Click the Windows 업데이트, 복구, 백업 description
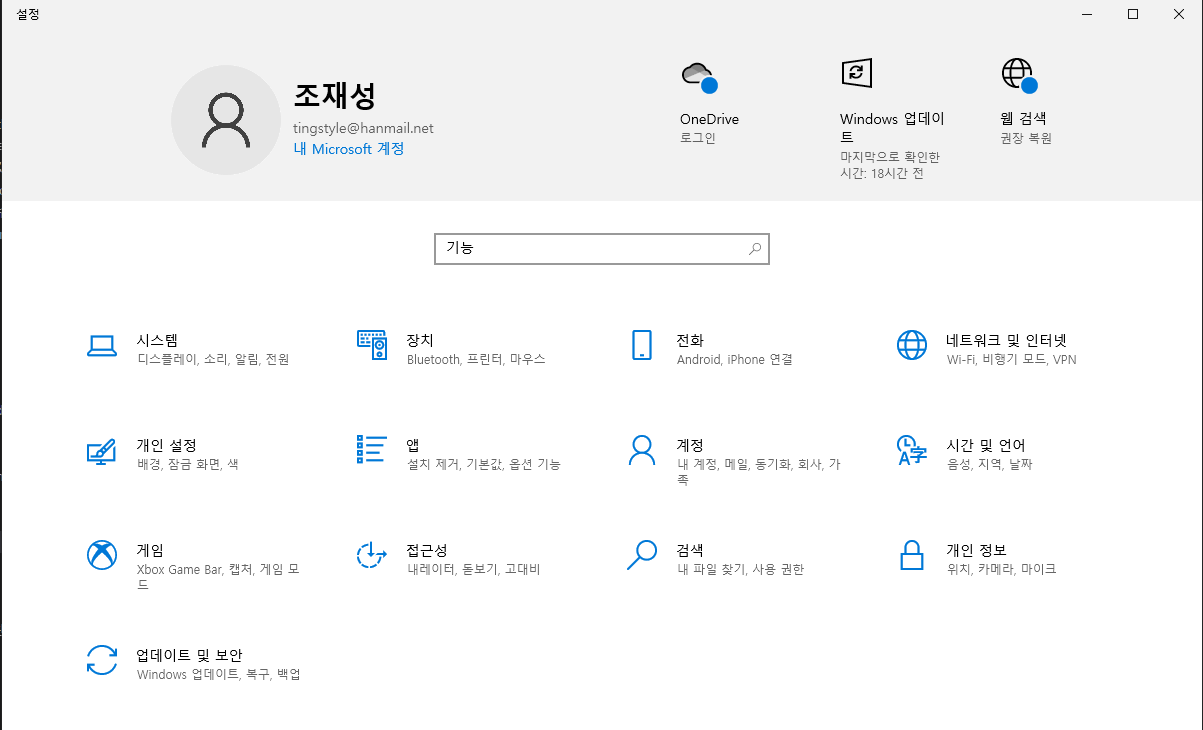The image size is (1203, 730). (219, 674)
